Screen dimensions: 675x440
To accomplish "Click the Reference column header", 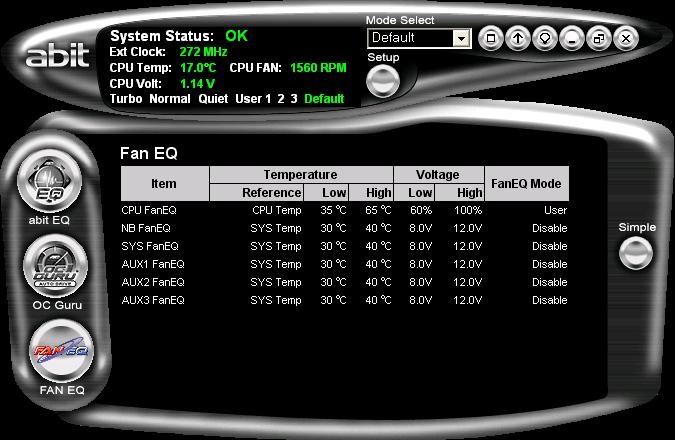I will (x=257, y=192).
